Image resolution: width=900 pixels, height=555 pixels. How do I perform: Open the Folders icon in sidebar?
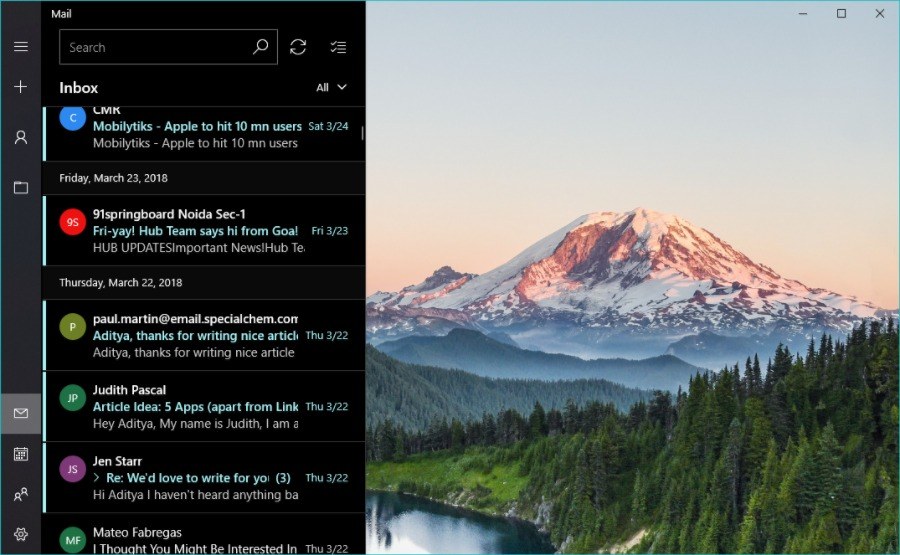(20, 187)
